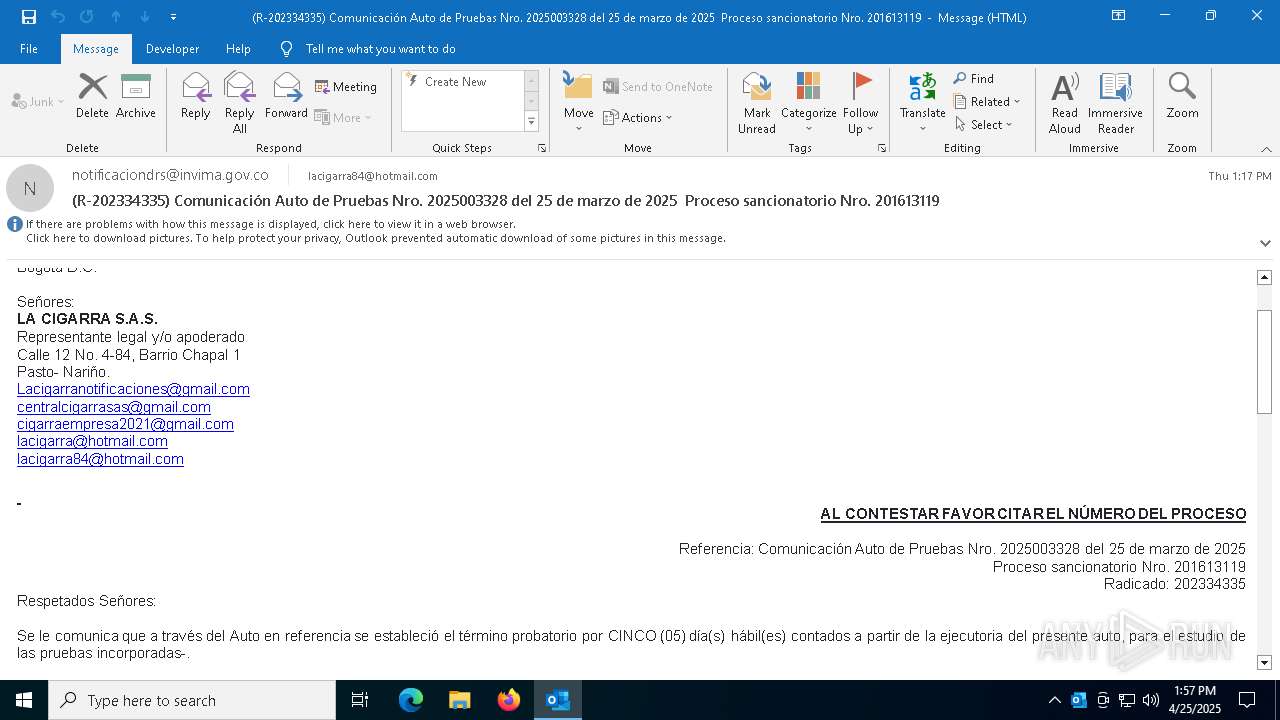
Task: Send to OneNote
Action: (x=658, y=87)
